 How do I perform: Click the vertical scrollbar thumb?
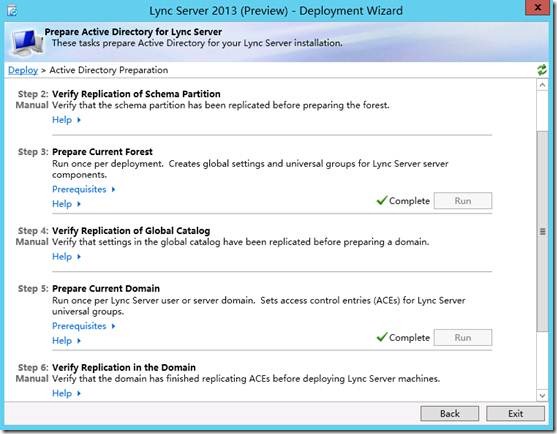click(542, 231)
